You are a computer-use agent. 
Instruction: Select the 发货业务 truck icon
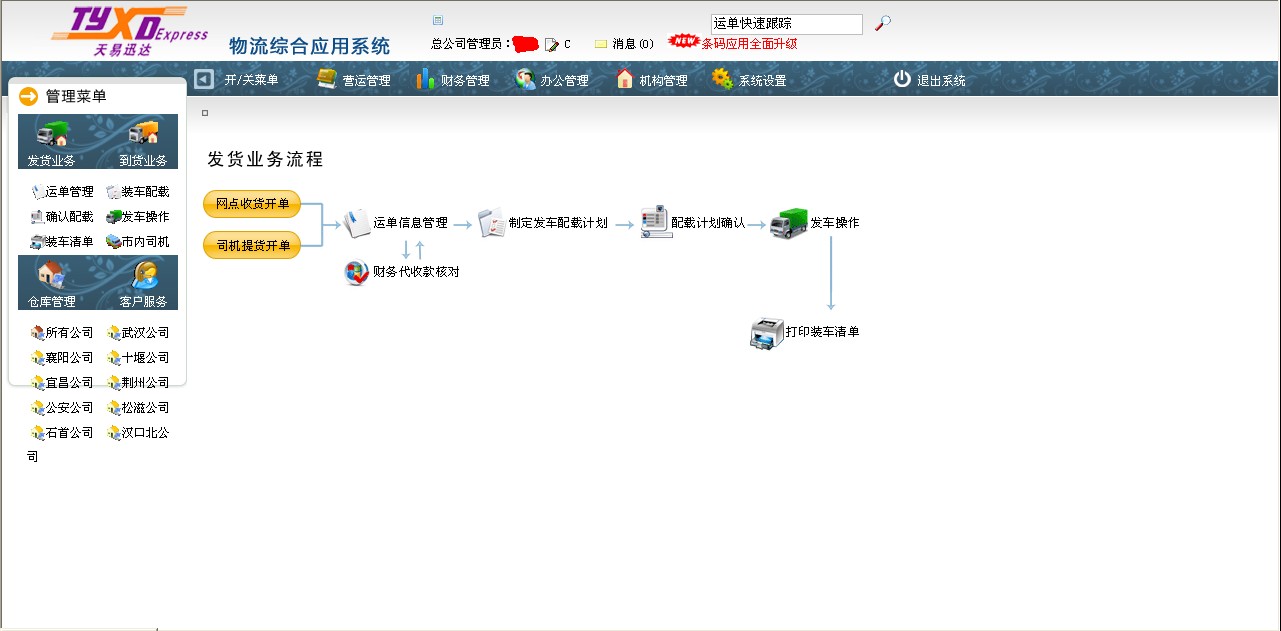pyautogui.click(x=52, y=134)
